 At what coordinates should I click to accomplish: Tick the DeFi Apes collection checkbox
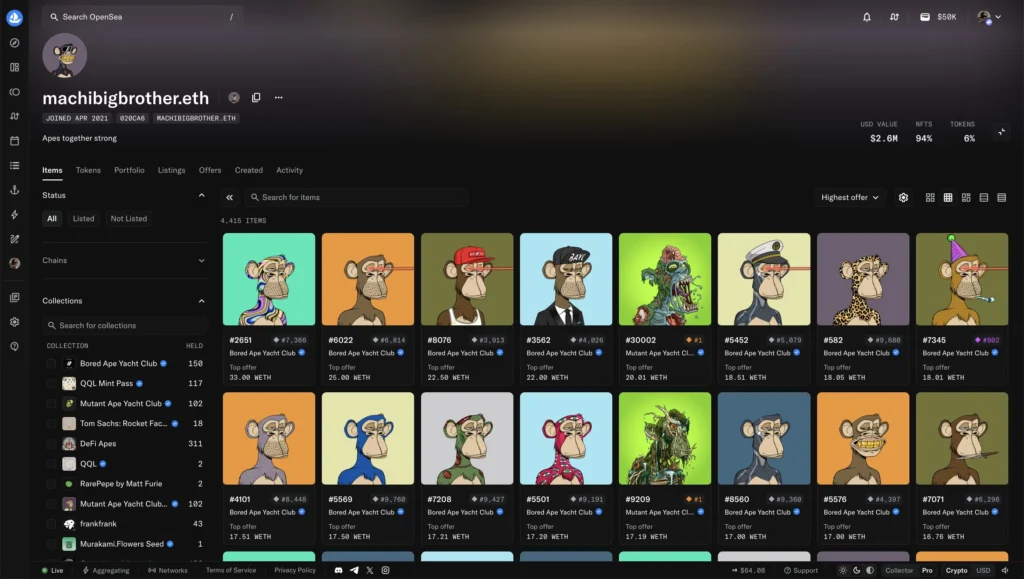(51, 444)
